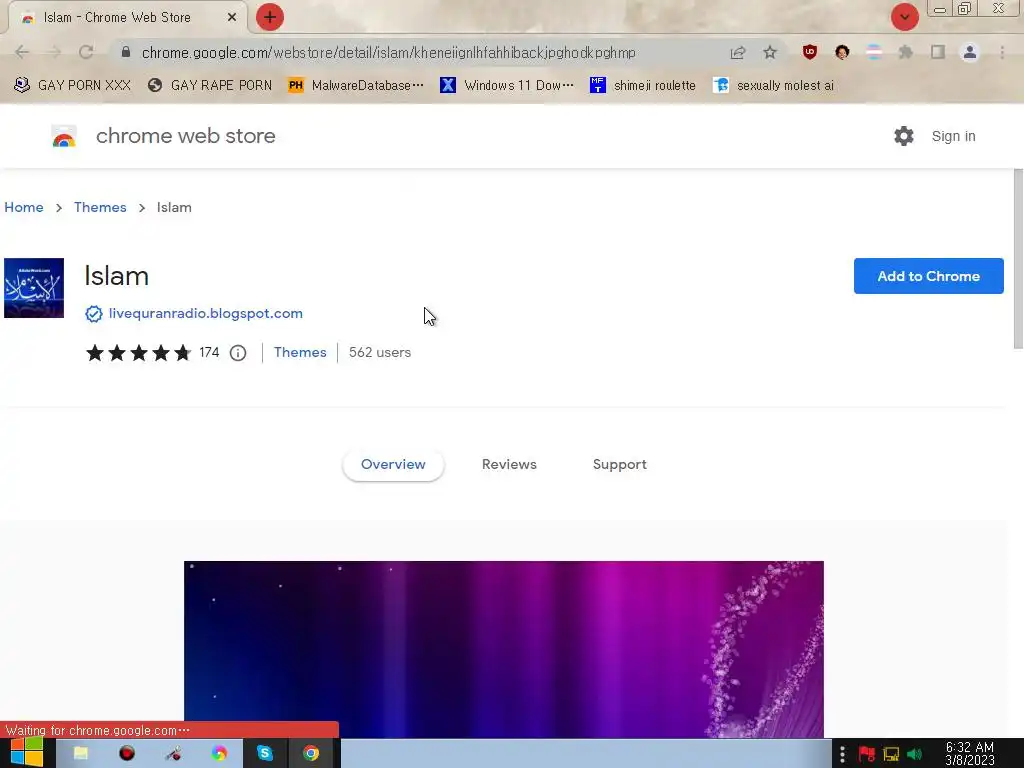Screen dimensions: 1024x768
Task: Open the MalwareDatabase bookmark
Action: [x=356, y=86]
